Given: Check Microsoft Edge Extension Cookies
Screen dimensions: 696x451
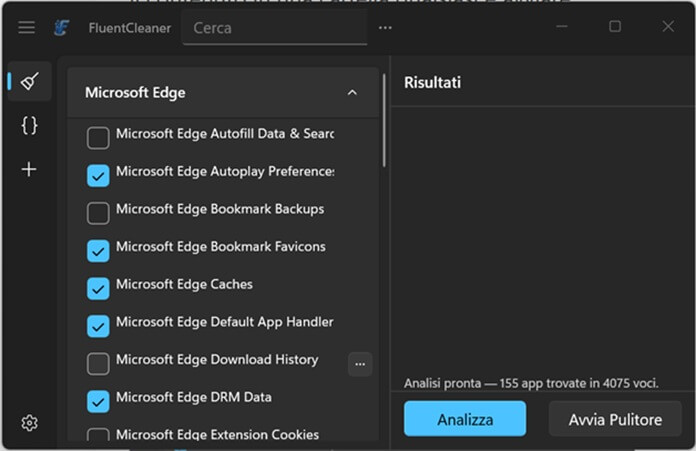Looking at the screenshot, I should (98, 435).
